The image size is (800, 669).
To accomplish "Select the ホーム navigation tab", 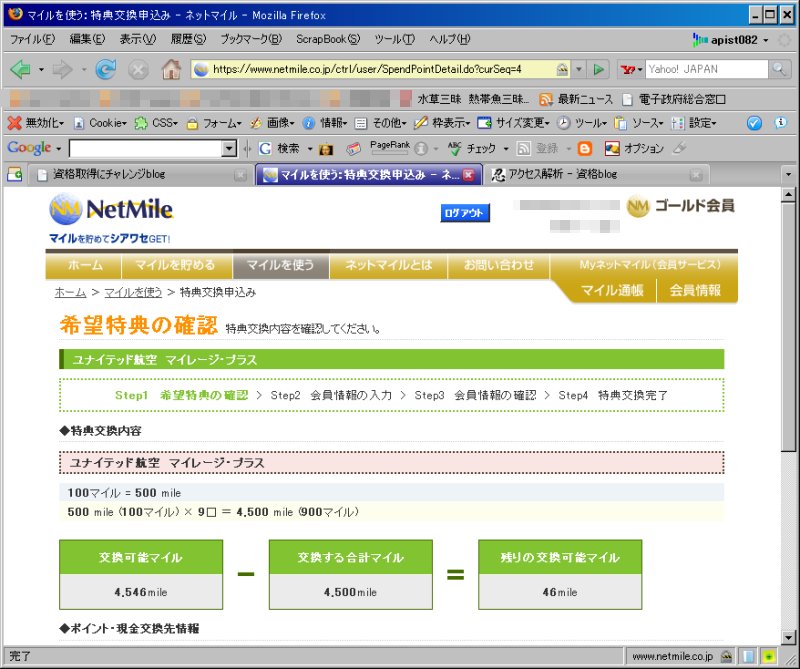I will click(84, 265).
